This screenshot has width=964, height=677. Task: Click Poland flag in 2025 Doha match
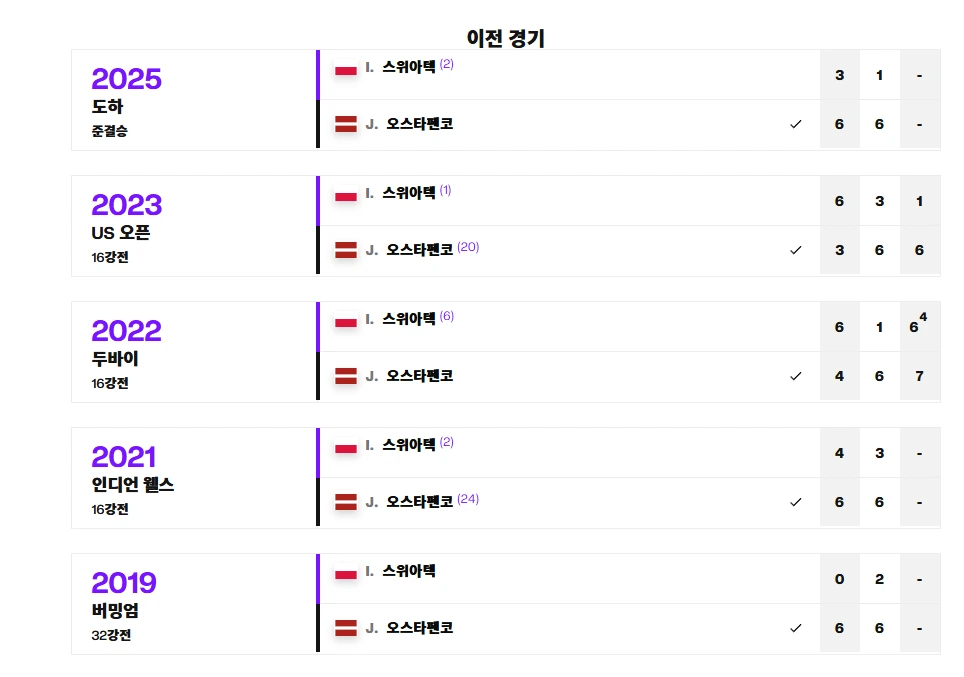tap(346, 70)
